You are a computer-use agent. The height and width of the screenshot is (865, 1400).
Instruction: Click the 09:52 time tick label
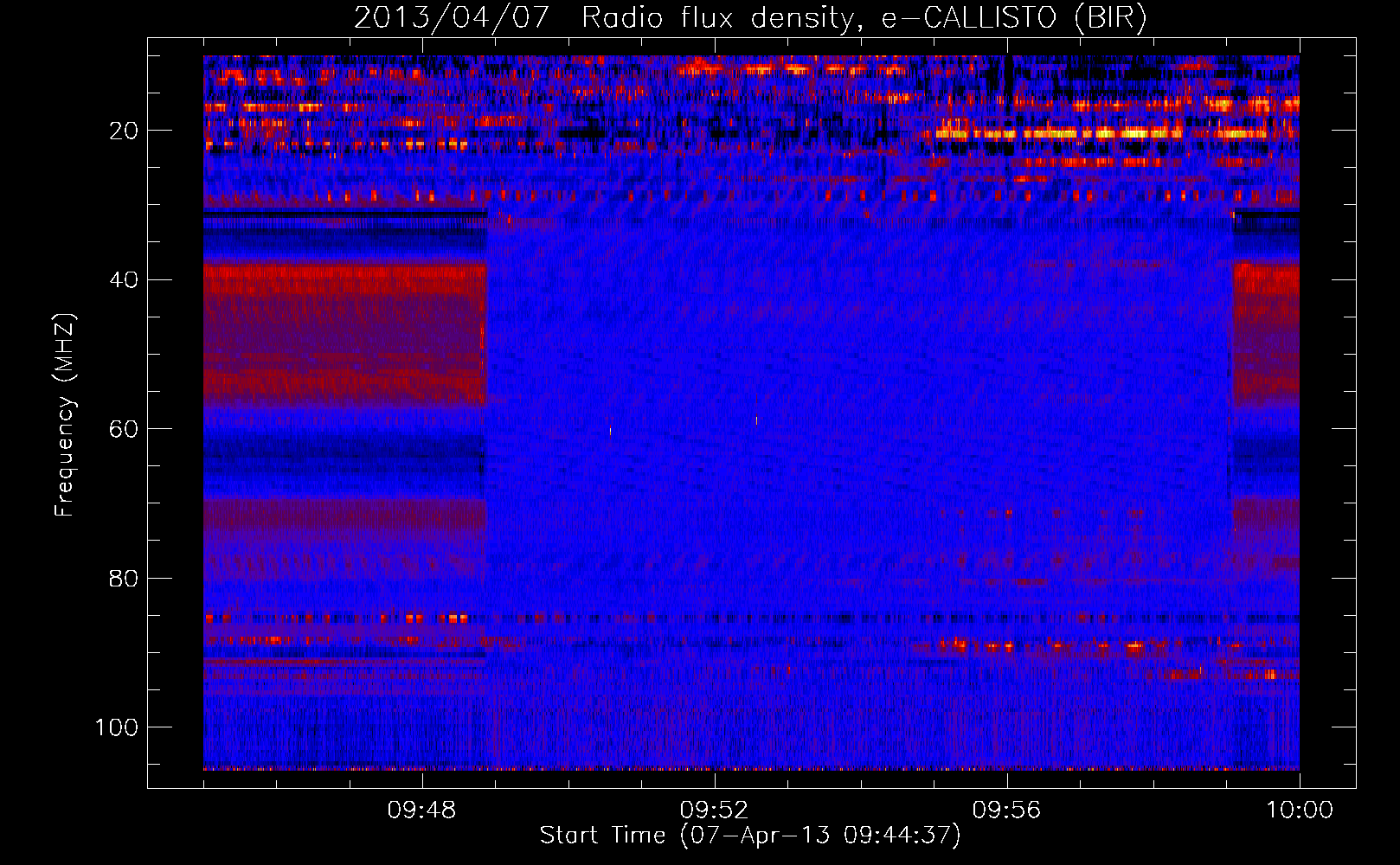click(x=714, y=811)
